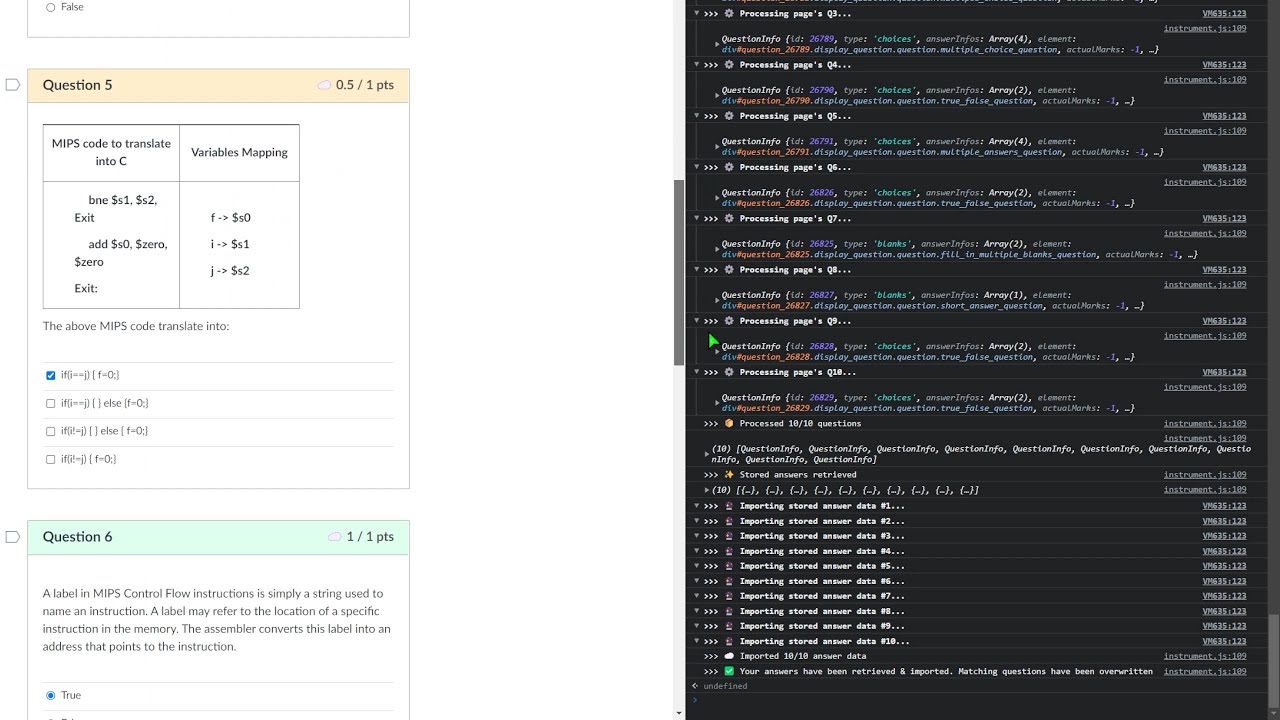
Task: Click 'Variables Mapping' table header cell
Action: 239,152
